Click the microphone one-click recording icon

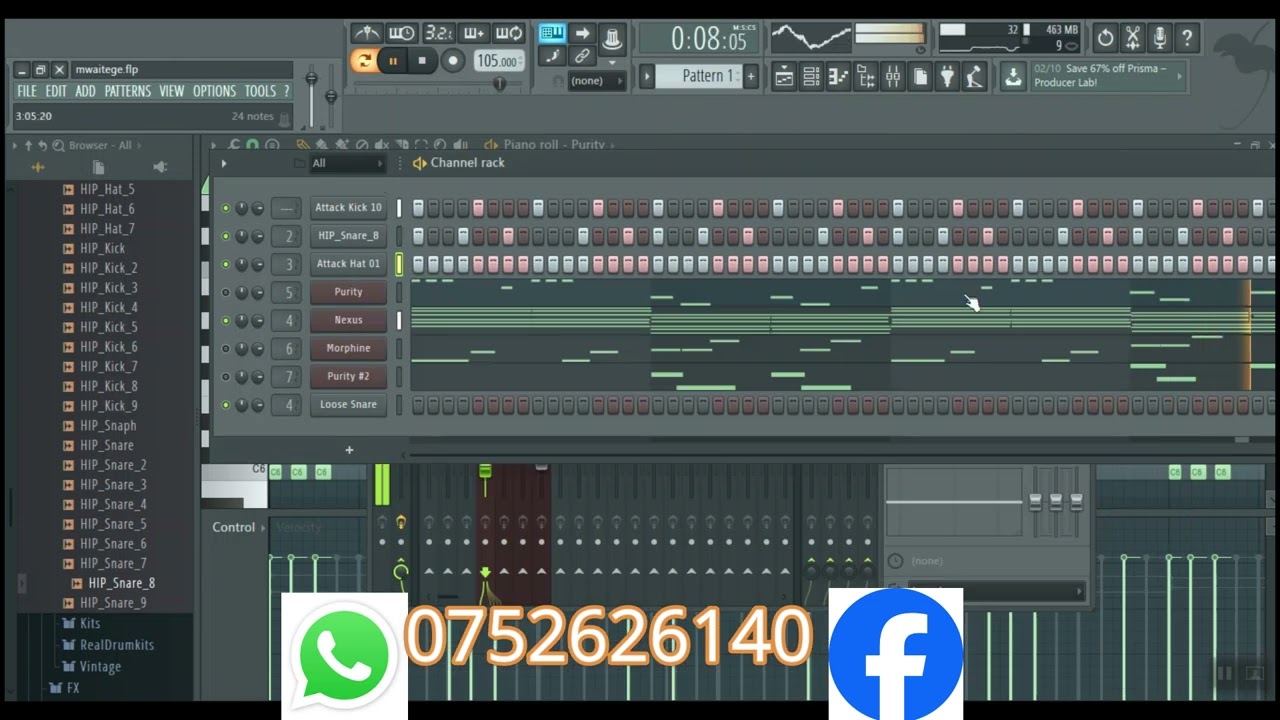click(1159, 39)
